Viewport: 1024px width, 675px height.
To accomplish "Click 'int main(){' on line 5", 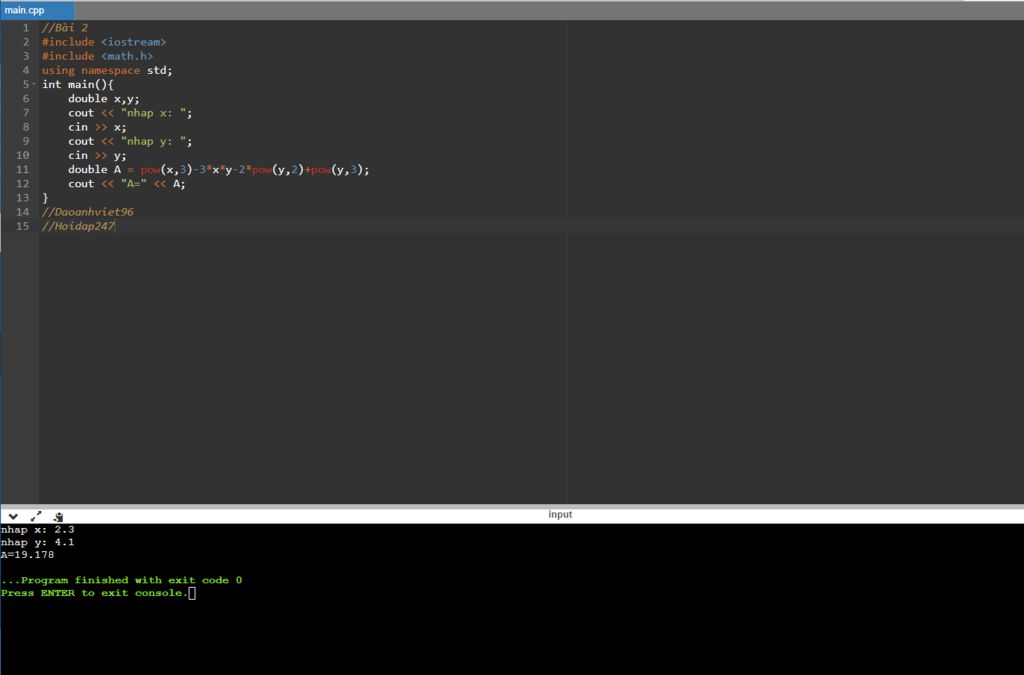I will [x=78, y=84].
